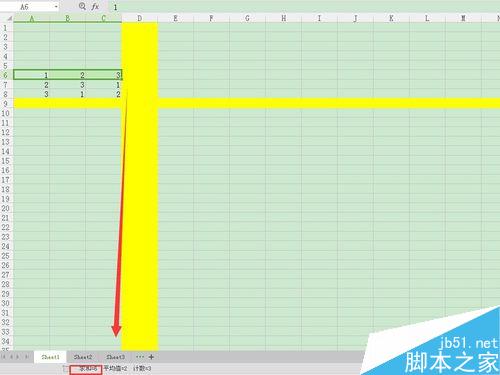Select row 8 header
The width and height of the screenshot is (500, 375).
(x=6, y=94)
